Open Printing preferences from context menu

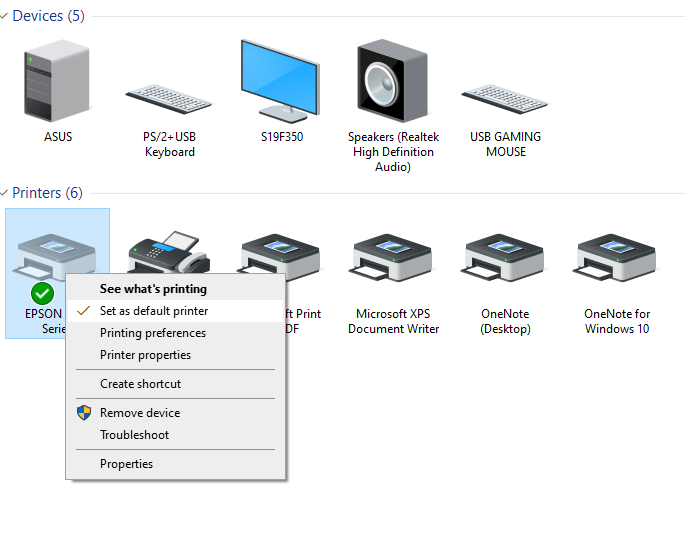153,333
